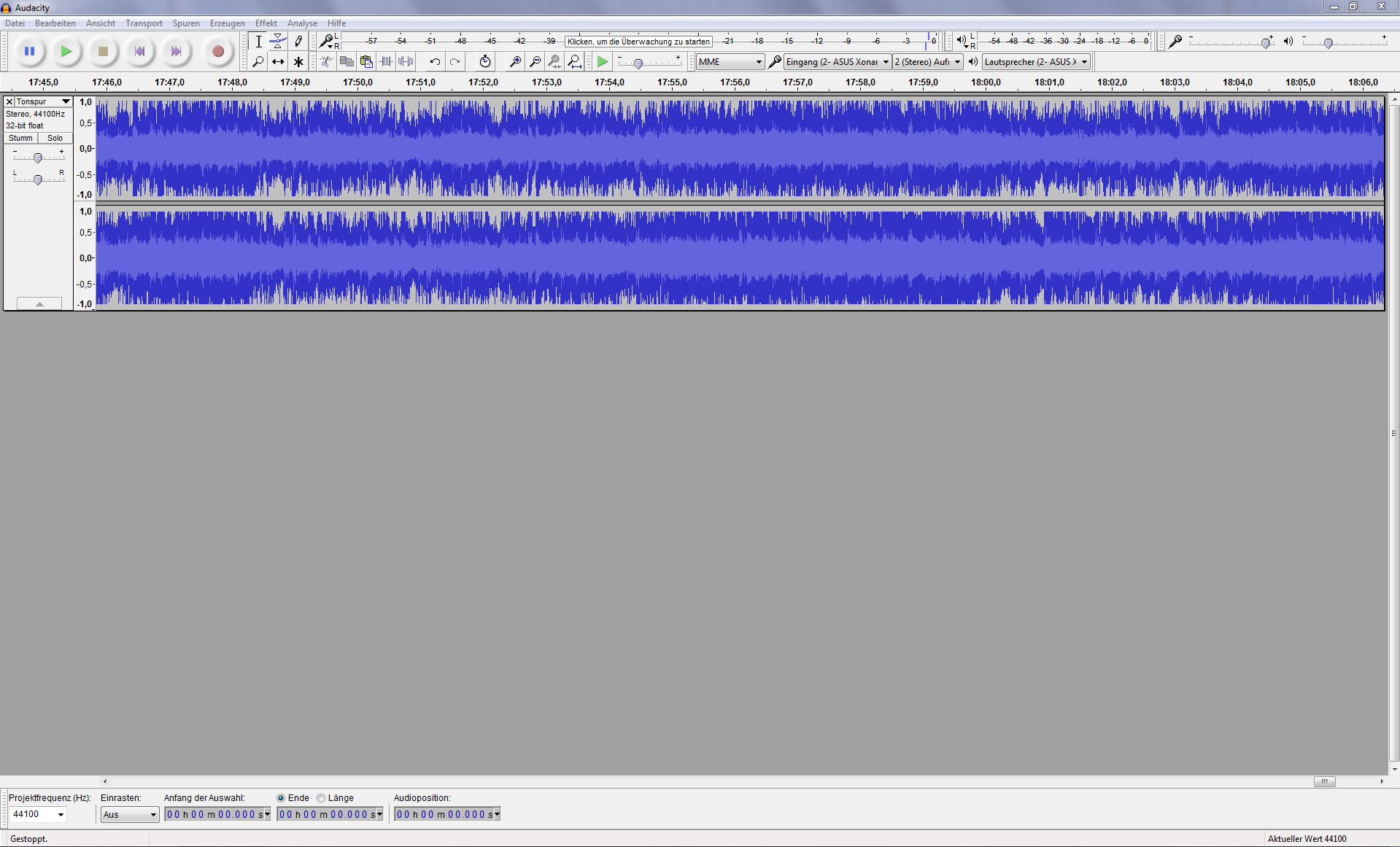Open the Einrasten Aus snap dropdown
Screen dimensions: 1400x847
(x=130, y=815)
